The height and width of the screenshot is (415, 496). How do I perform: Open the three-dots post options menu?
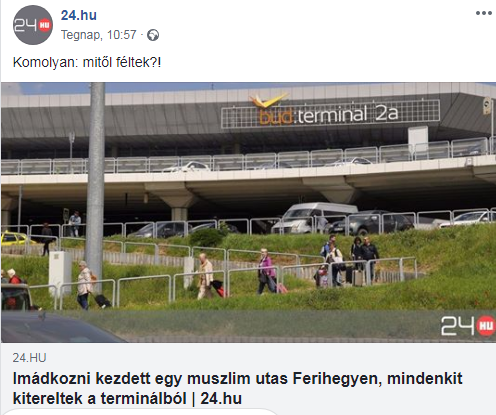click(484, 13)
